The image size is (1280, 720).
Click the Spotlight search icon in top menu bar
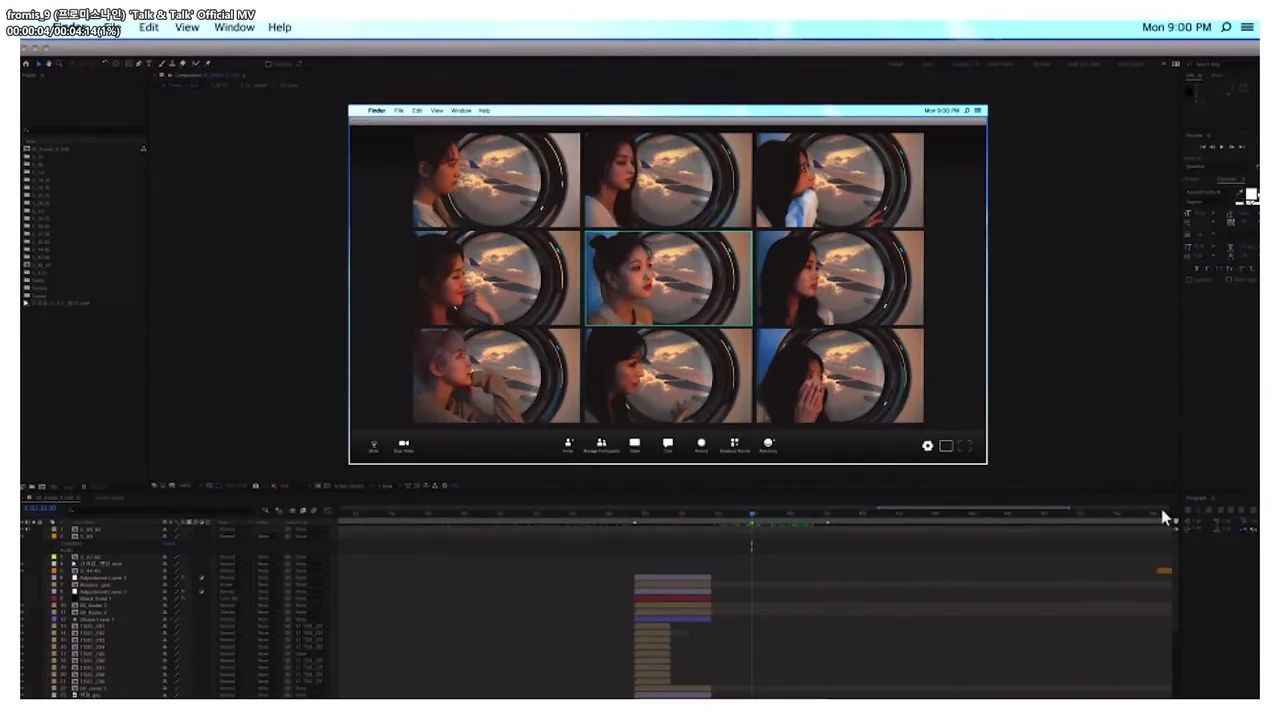(x=1226, y=27)
